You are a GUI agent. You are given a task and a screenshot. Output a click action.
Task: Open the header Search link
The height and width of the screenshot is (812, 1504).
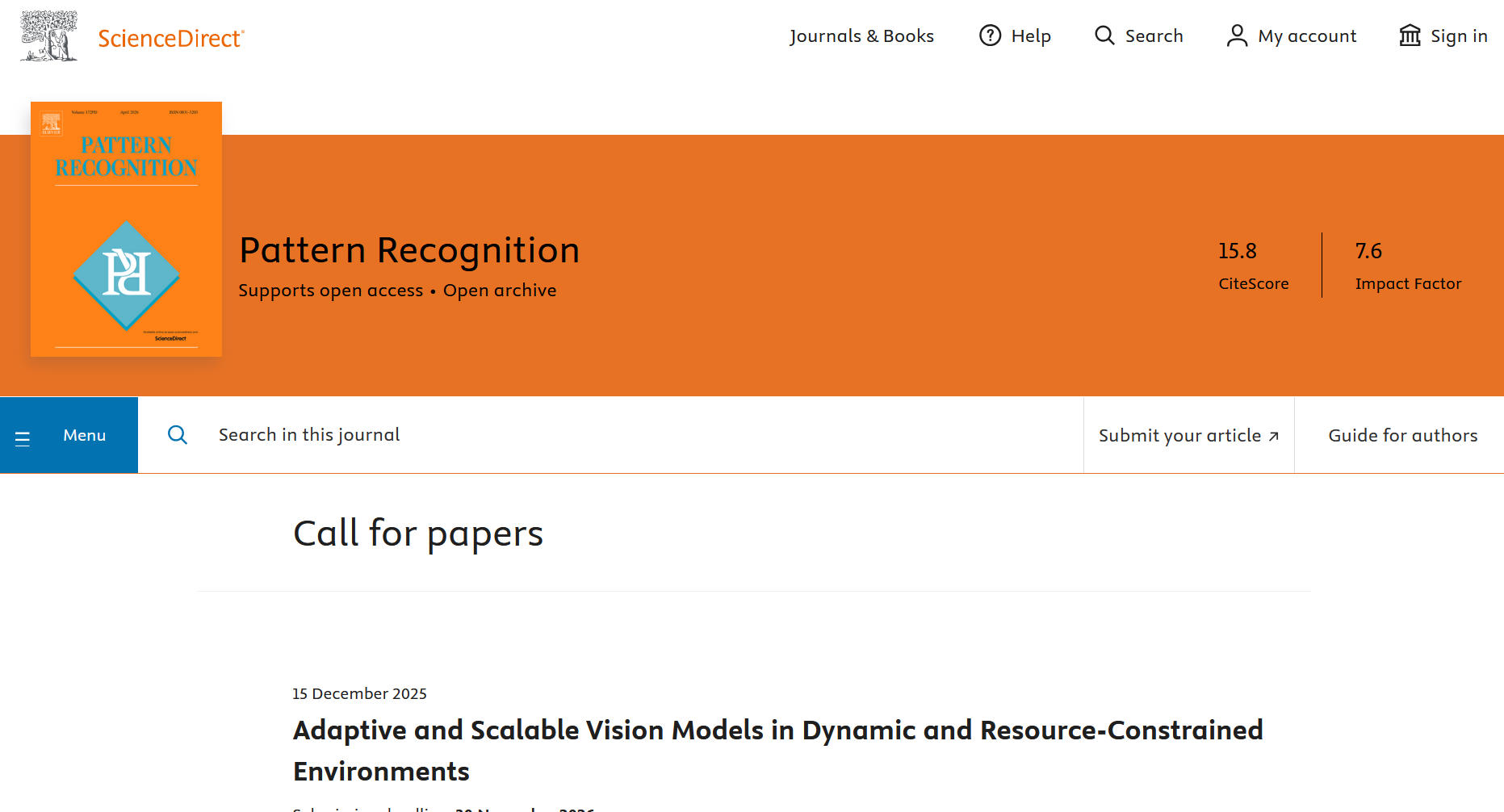pyautogui.click(x=1154, y=36)
